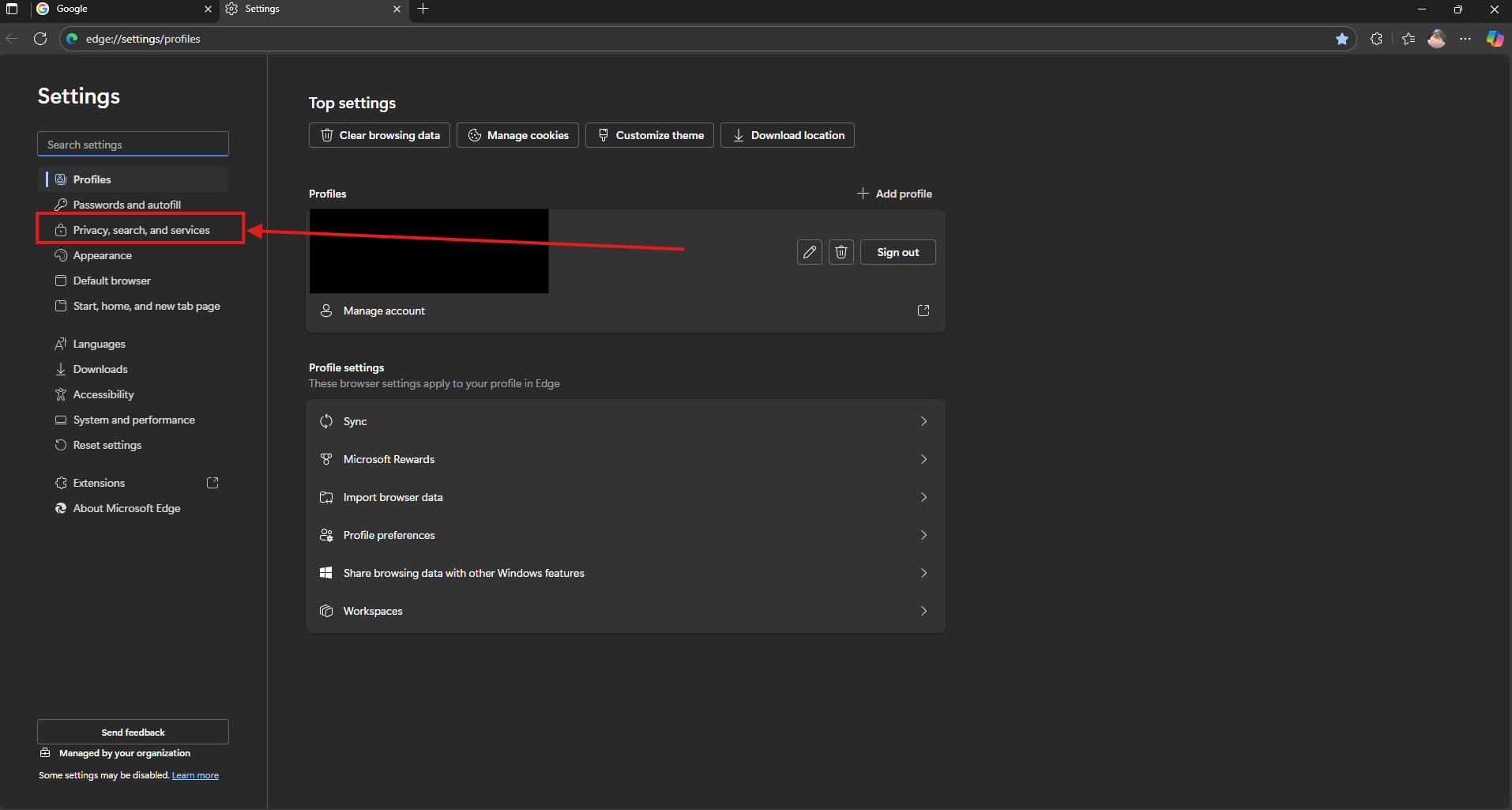Image resolution: width=1512 pixels, height=810 pixels.
Task: Click the site info icon in address bar
Action: [x=73, y=39]
